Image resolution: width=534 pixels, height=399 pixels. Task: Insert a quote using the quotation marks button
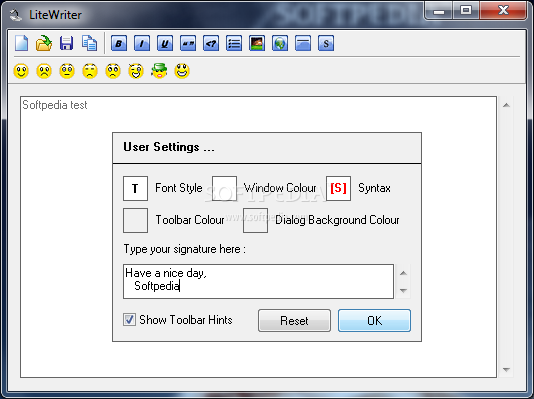tap(188, 43)
